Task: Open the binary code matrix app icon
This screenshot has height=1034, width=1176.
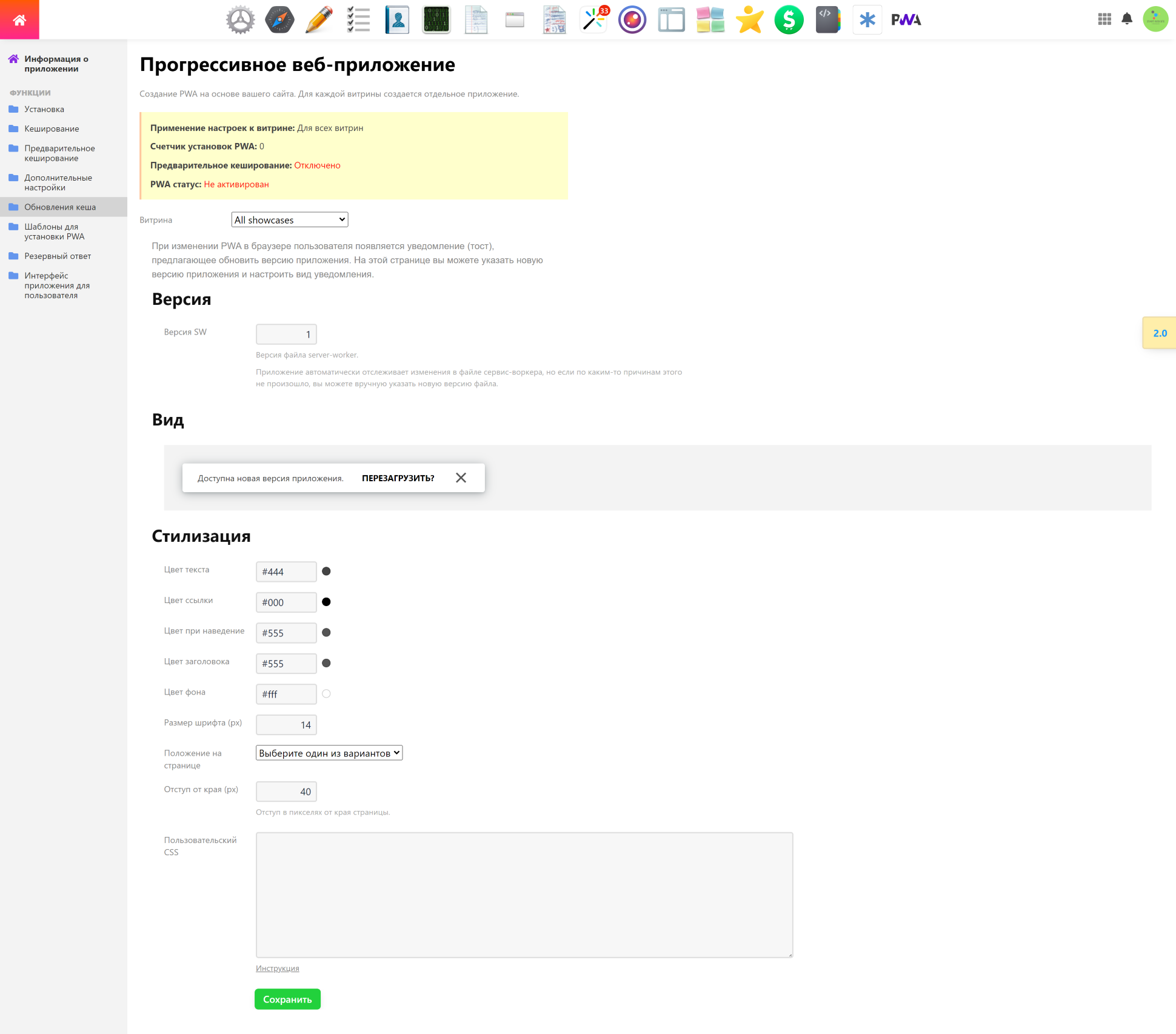Action: [436, 19]
